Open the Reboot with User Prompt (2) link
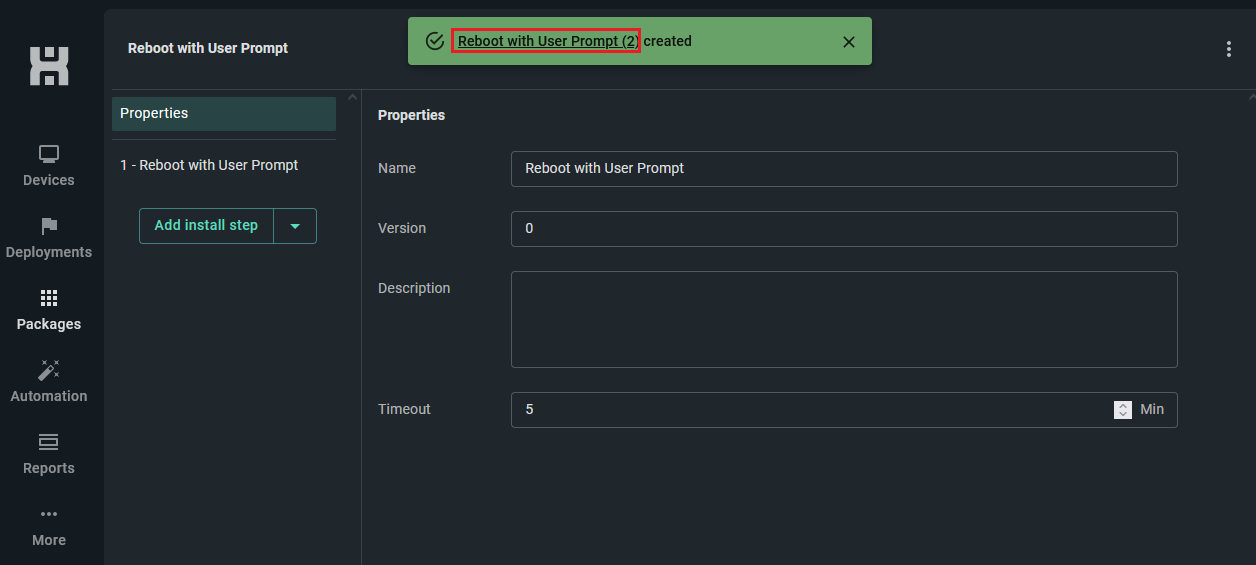 [547, 41]
